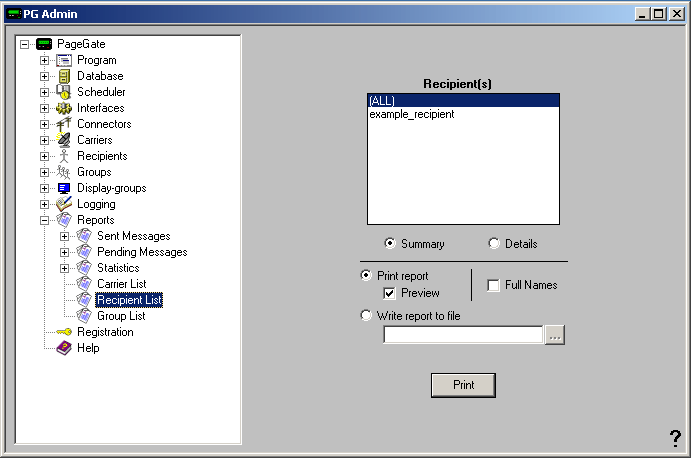This screenshot has width=691, height=458.
Task: Select the Recipient List tree item
Action: tap(129, 300)
